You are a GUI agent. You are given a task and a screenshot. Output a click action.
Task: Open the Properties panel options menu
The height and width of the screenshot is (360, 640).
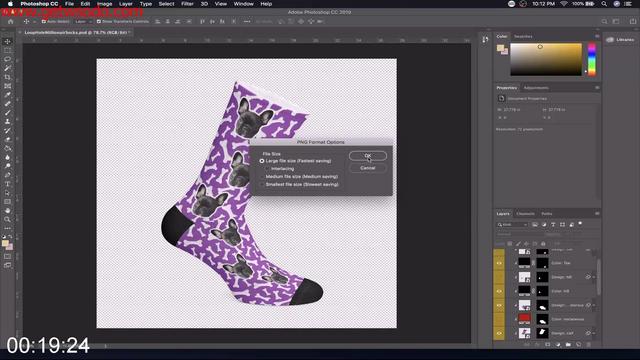click(x=597, y=87)
